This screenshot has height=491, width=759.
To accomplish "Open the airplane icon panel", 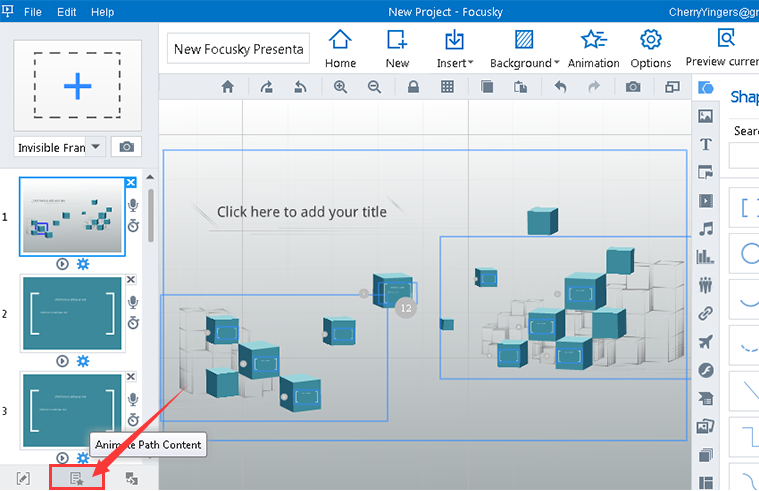I will [706, 342].
